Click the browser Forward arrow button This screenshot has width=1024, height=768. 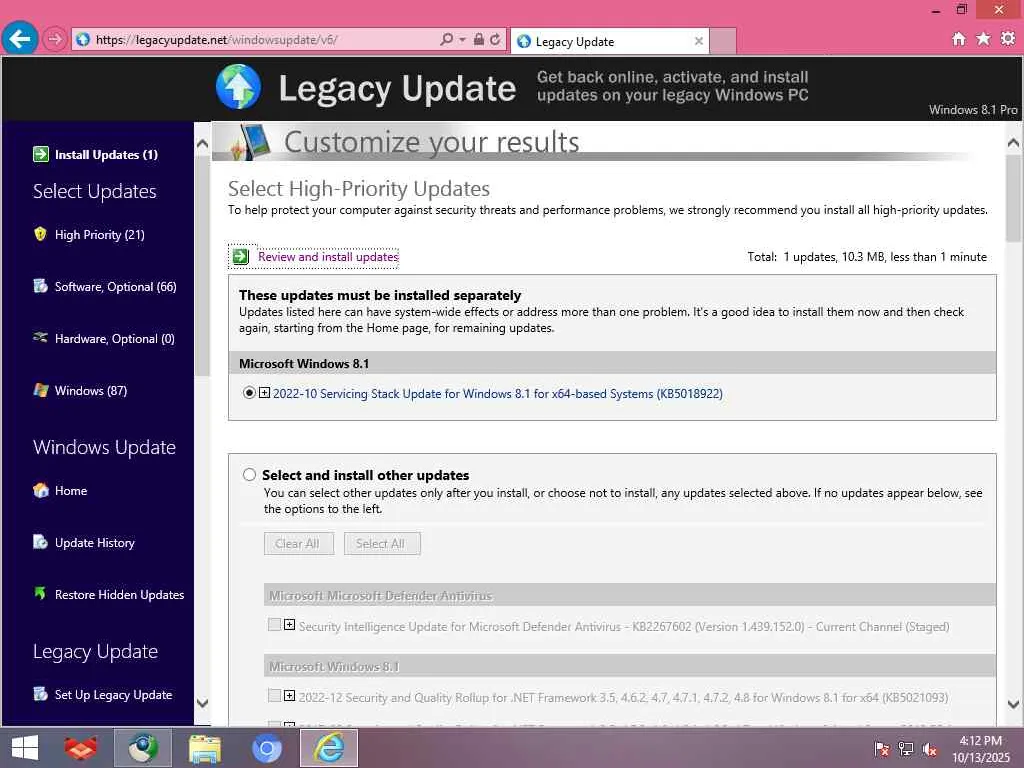(54, 39)
